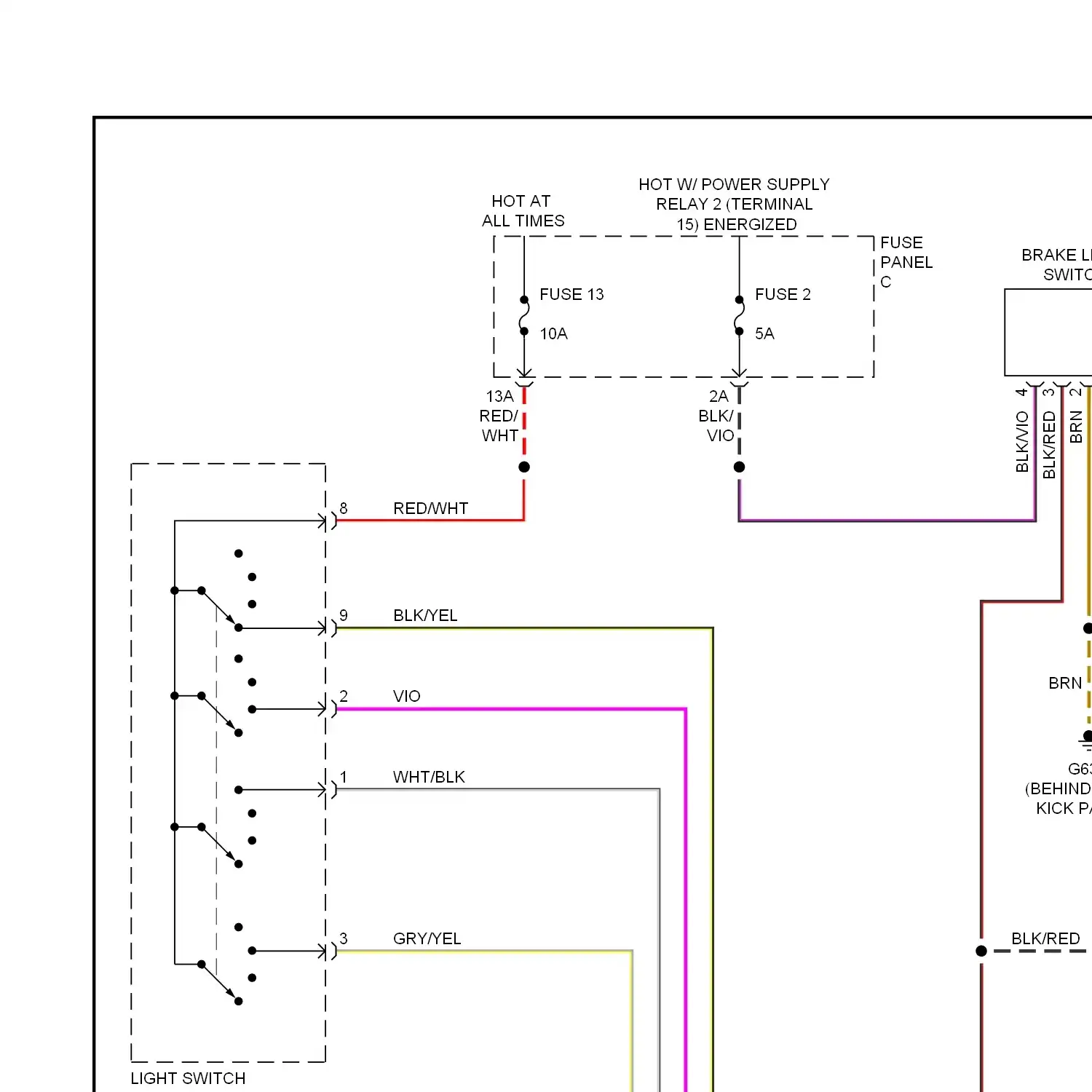Click pin number 8 on the light switch
Screen dimensions: 1092x1092
click(344, 508)
